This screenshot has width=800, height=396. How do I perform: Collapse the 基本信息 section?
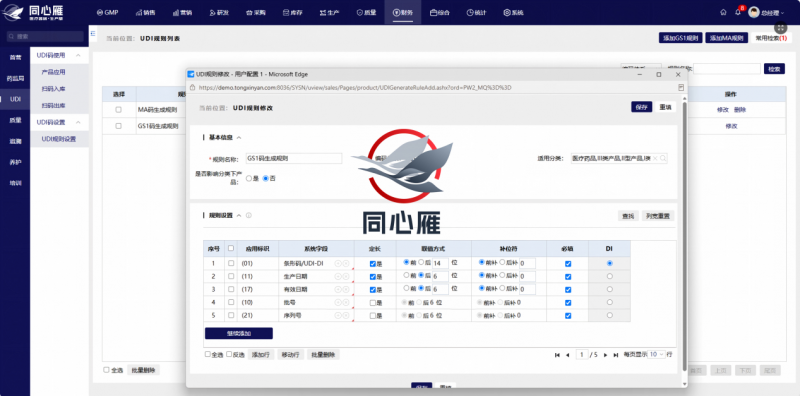(239, 138)
